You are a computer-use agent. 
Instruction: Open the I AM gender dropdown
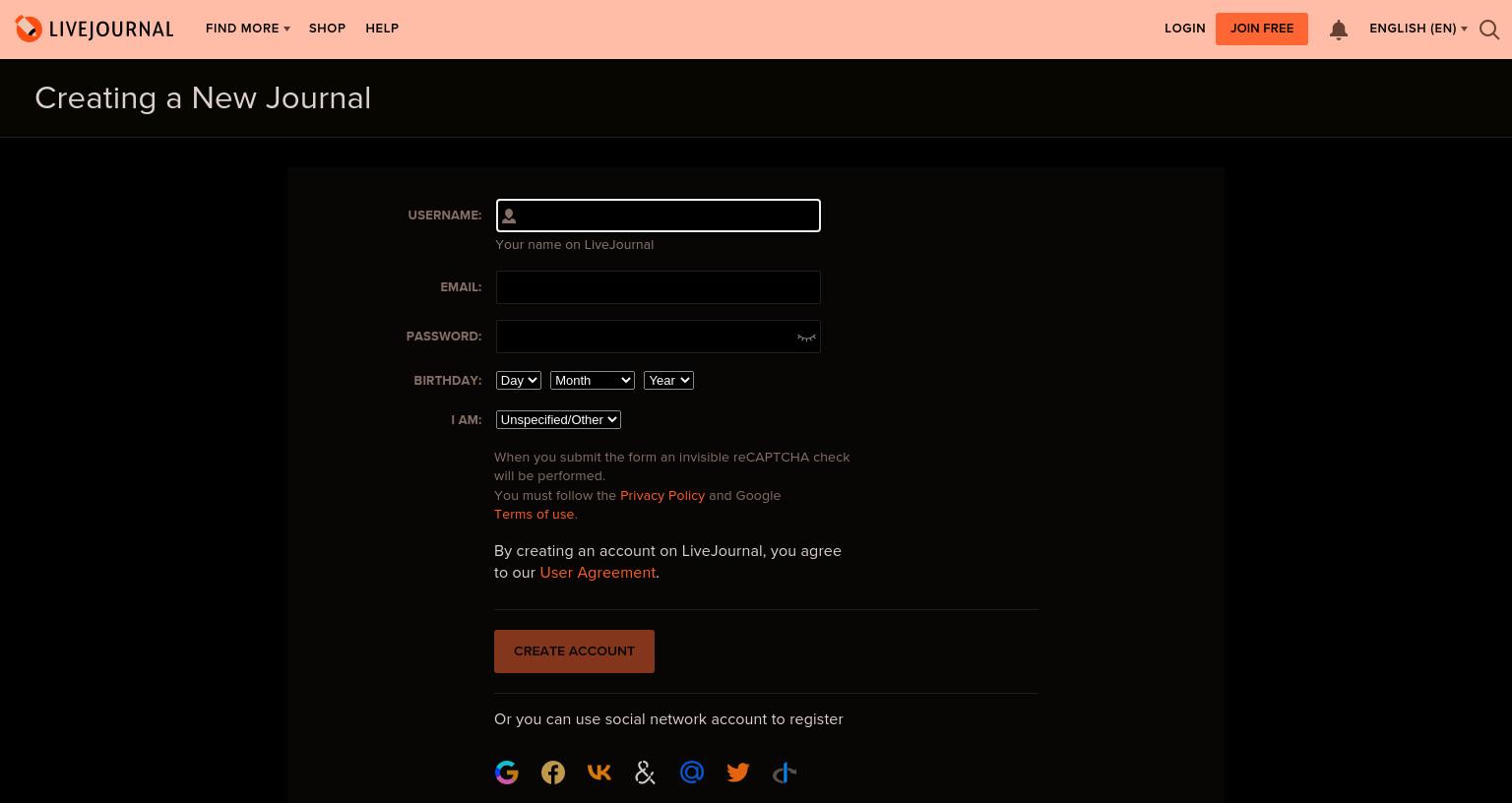pyautogui.click(x=558, y=420)
